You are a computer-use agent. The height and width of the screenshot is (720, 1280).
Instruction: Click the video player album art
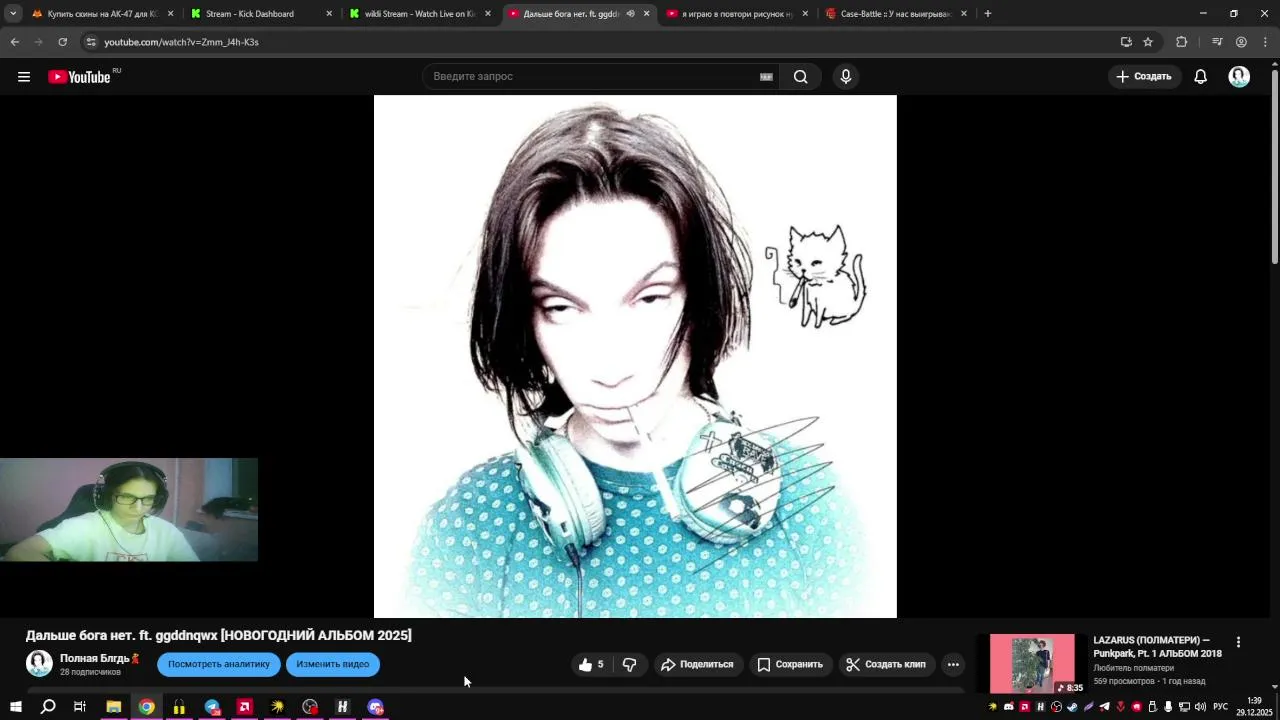pos(635,357)
